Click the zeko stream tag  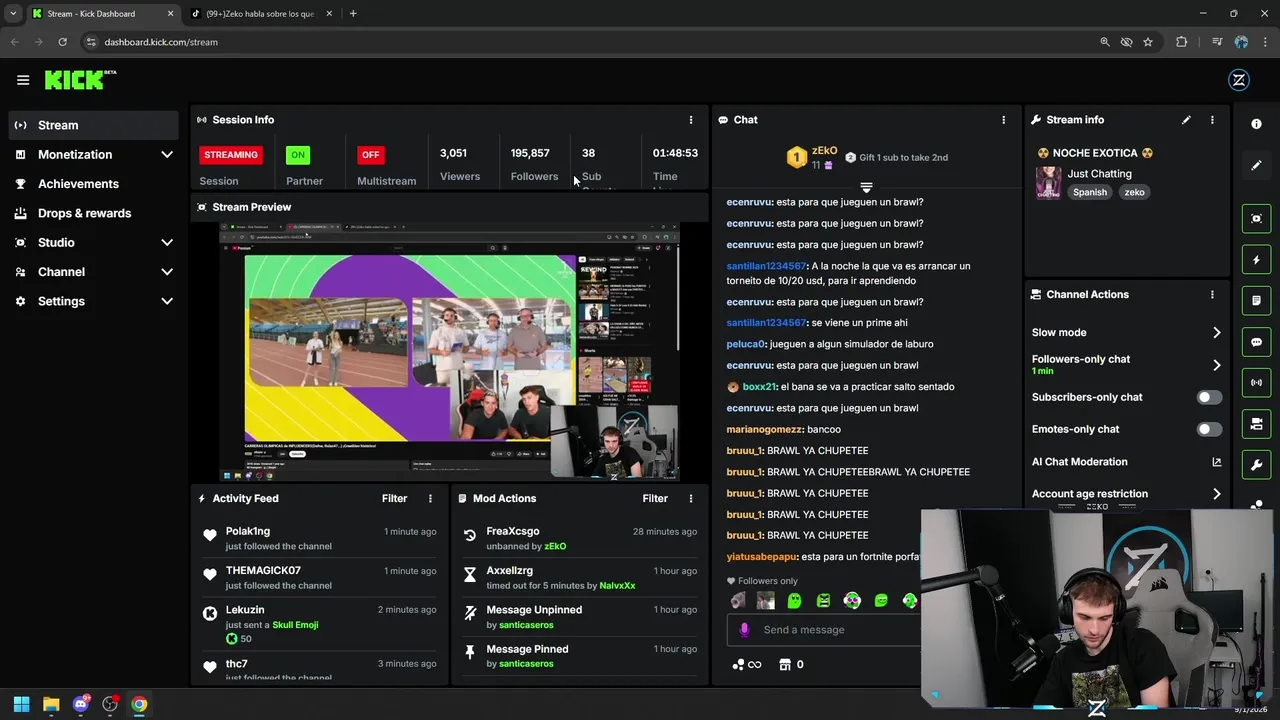pyautogui.click(x=1134, y=192)
